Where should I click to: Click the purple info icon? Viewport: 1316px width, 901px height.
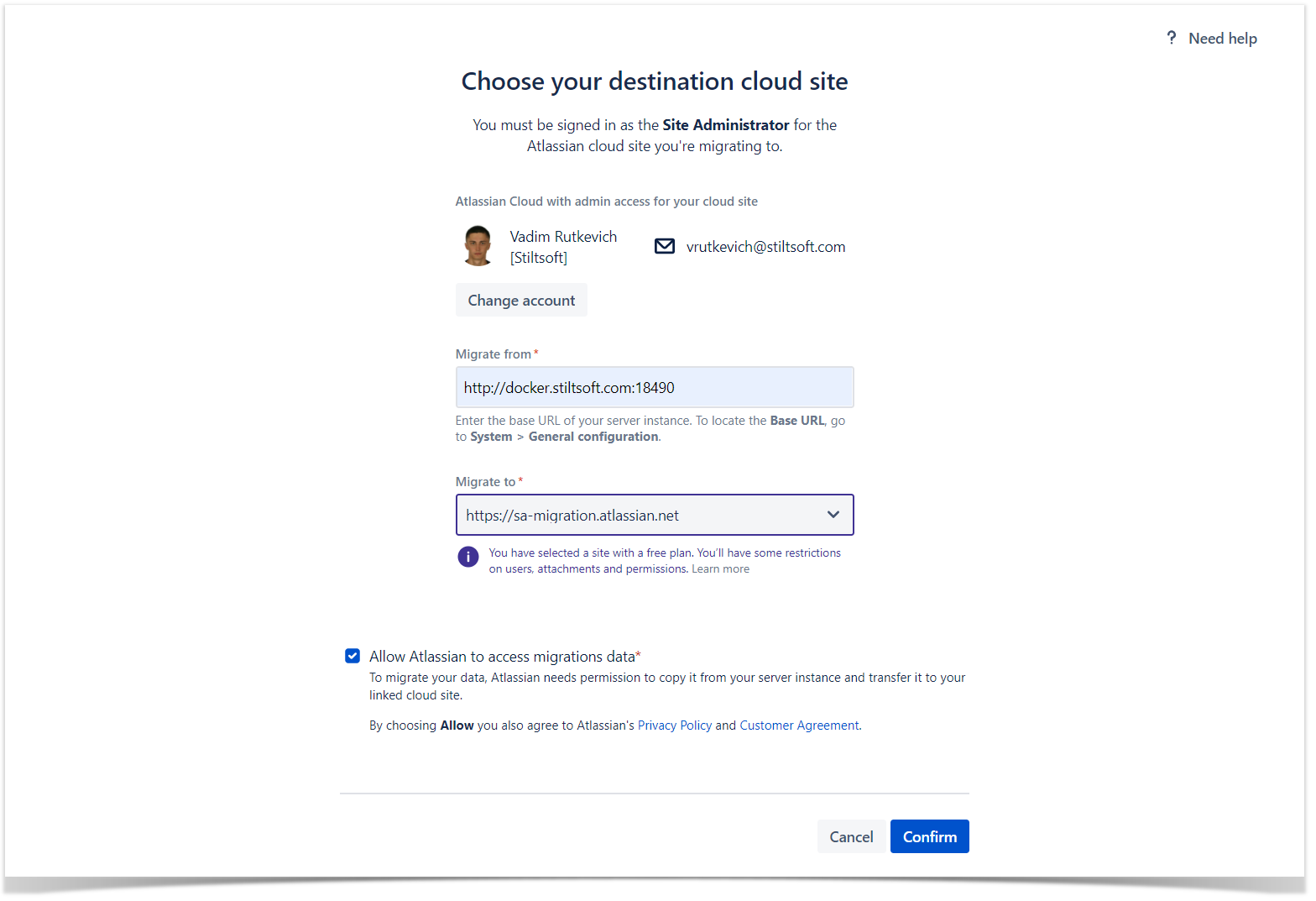[x=468, y=557]
